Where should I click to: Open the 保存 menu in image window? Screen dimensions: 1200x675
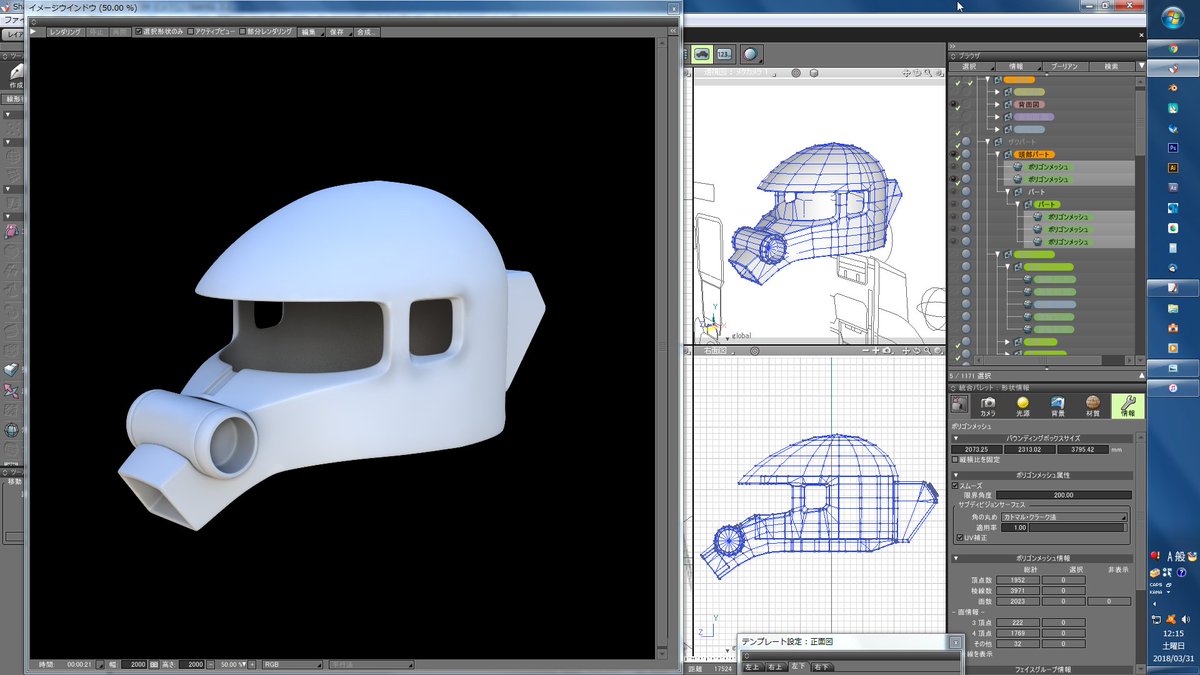point(337,31)
